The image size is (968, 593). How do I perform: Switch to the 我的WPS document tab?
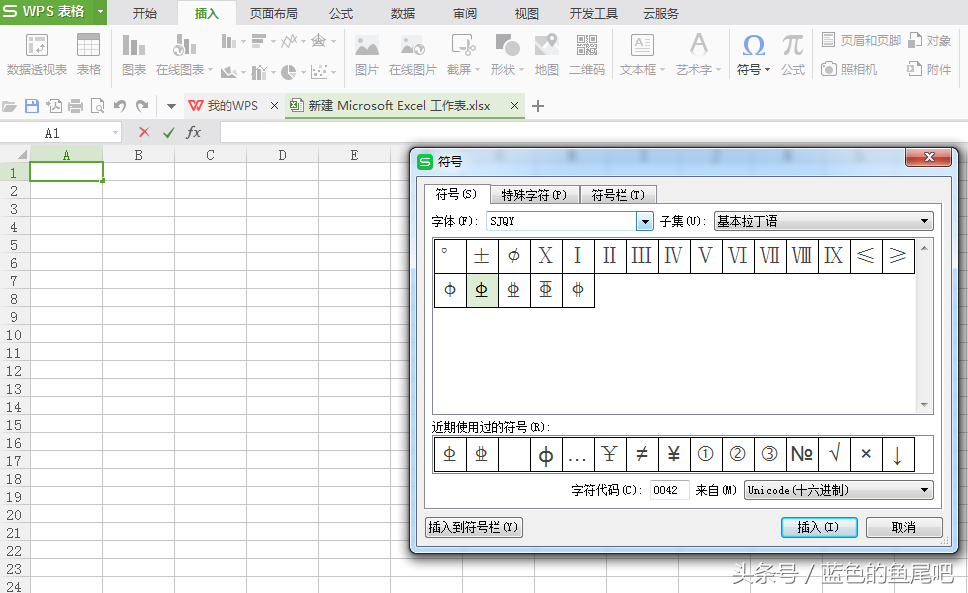tap(233, 106)
